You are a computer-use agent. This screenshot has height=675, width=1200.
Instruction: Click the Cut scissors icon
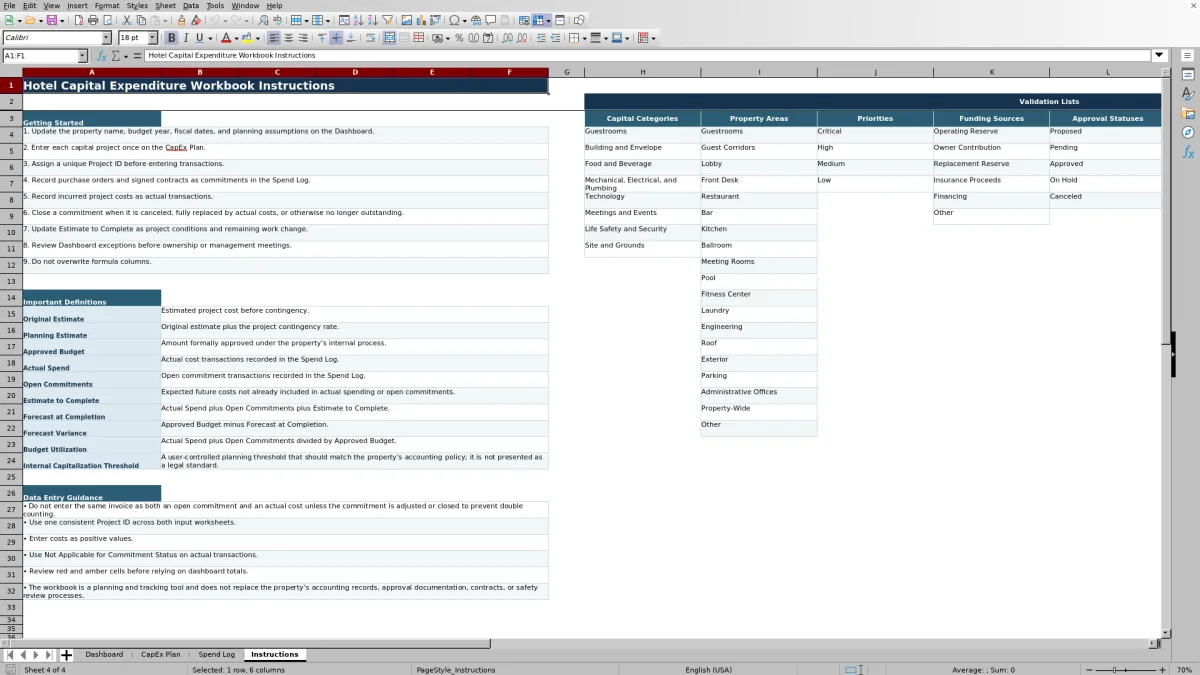pos(127,20)
